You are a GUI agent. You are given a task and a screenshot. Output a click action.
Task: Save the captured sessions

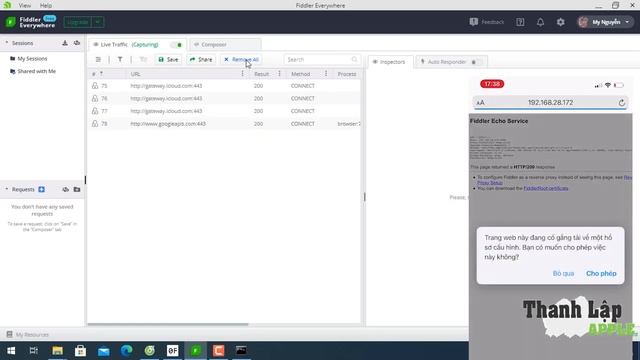[x=168, y=60]
